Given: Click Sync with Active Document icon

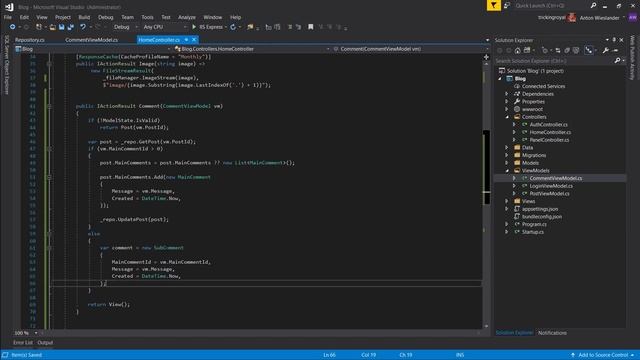Looking at the screenshot, I should click(558, 50).
